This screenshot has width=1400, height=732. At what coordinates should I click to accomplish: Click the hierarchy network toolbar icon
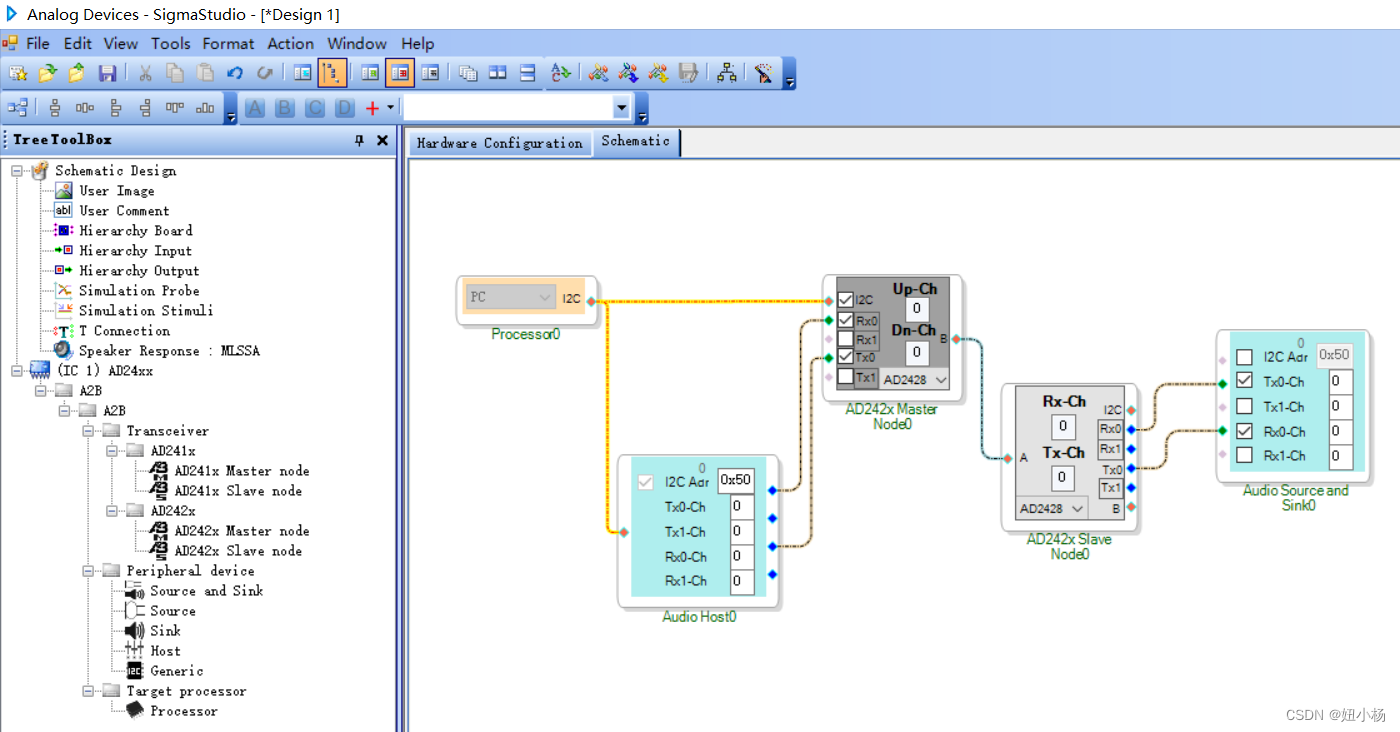click(x=727, y=73)
